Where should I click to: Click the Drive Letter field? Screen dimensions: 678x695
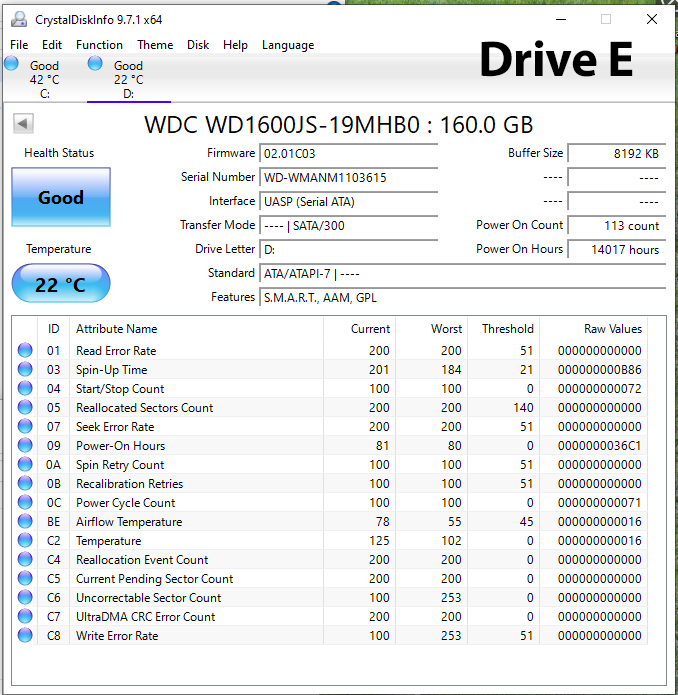[x=349, y=250]
